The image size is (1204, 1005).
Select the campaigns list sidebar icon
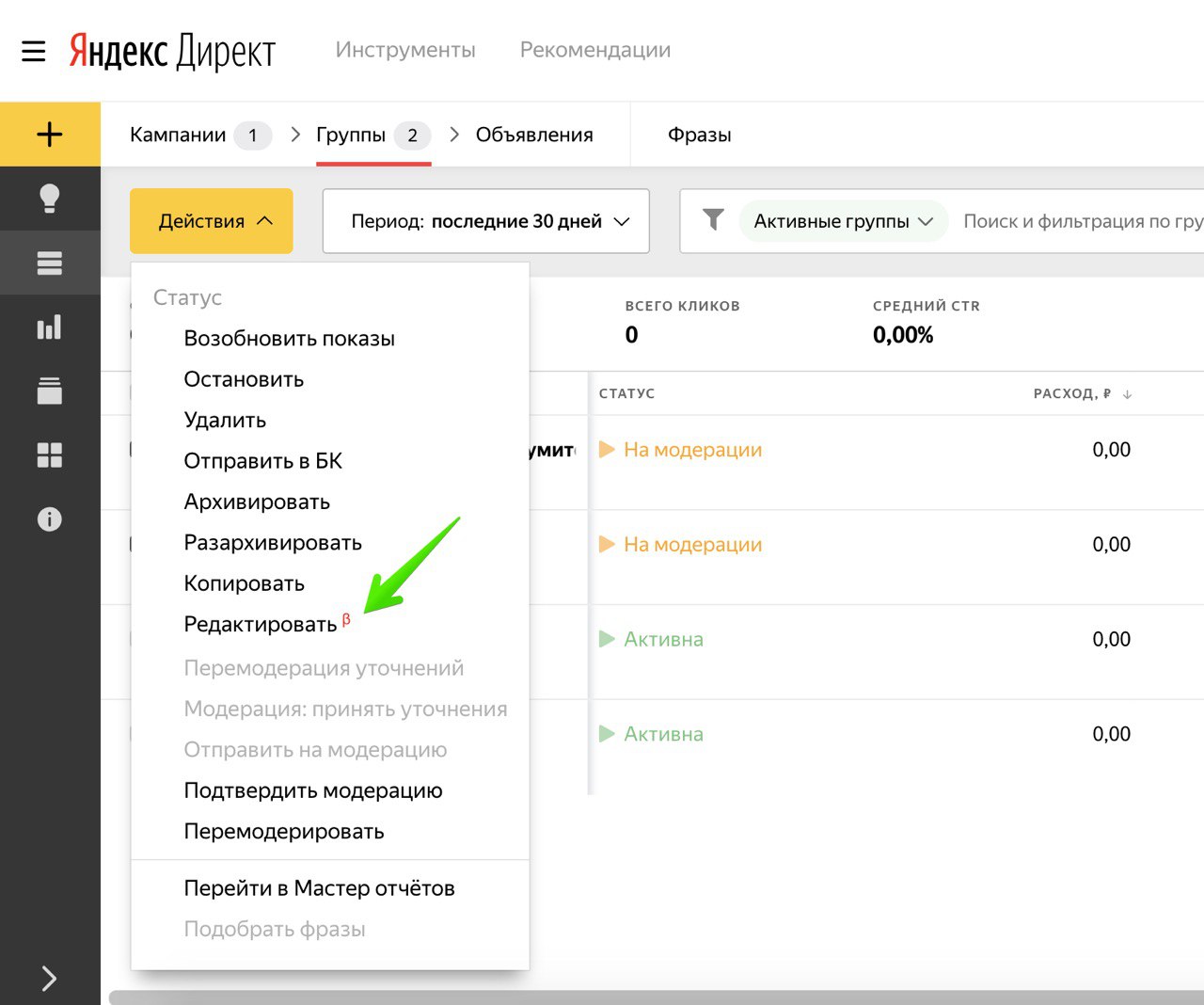tap(50, 263)
